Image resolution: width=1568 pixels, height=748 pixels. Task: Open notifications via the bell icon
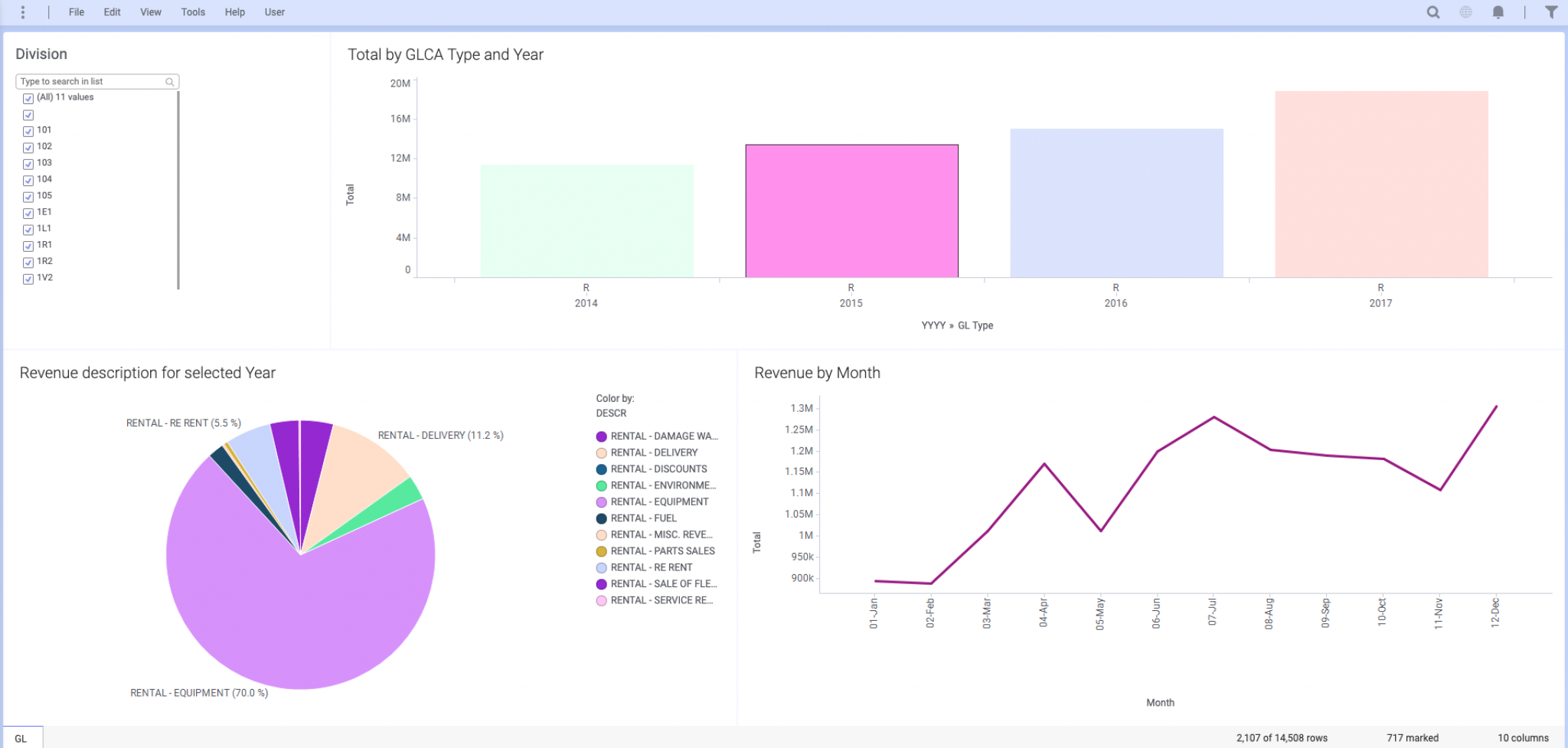[1498, 11]
